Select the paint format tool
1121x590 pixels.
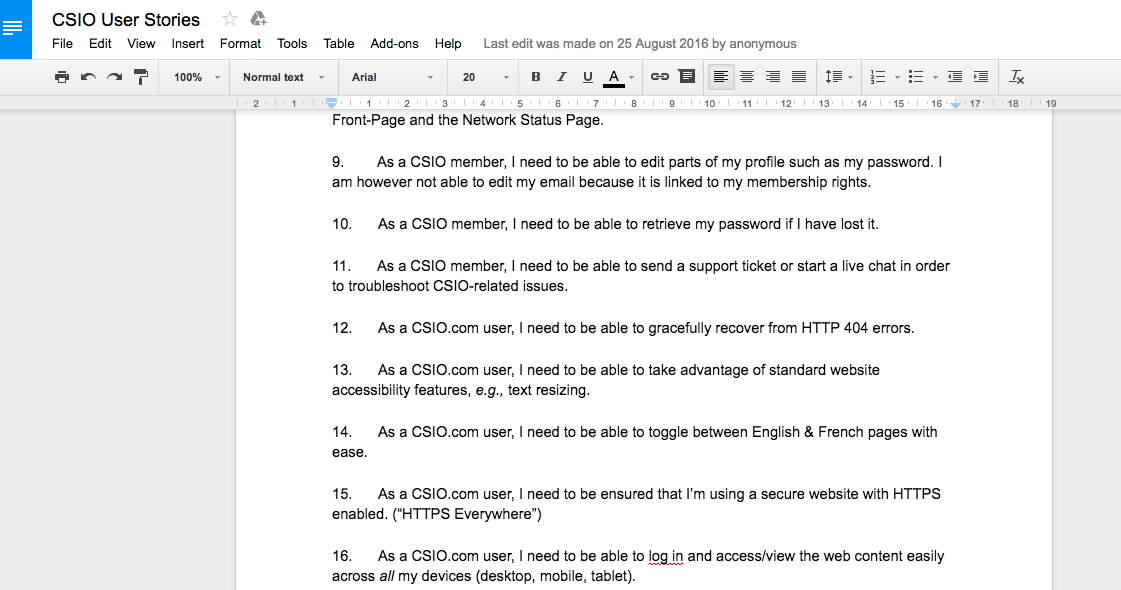coord(141,77)
